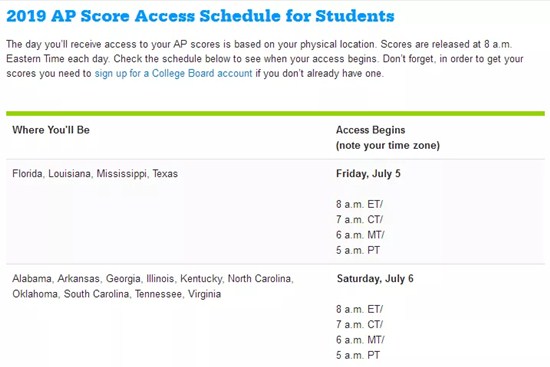The image size is (550, 367).
Task: Click the 7 a.m. CT entry under Friday
Action: 360,219
